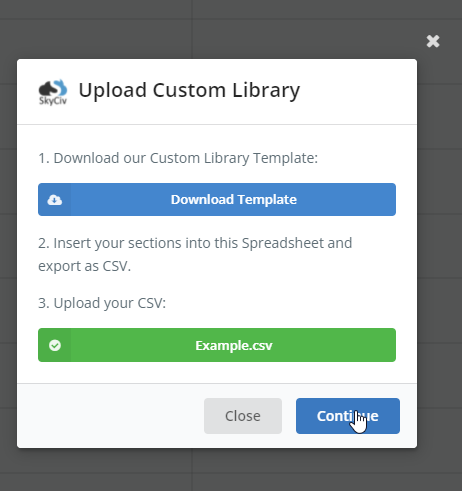
Task: Click the dimmed backdrop left of the dialog
Action: [8, 253]
